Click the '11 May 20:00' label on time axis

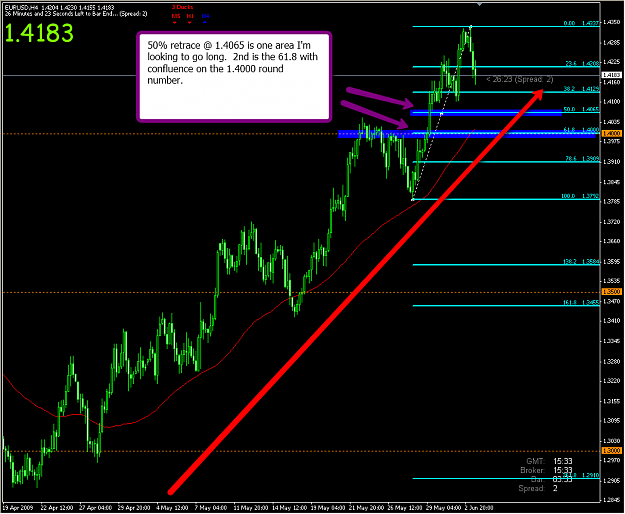point(251,508)
